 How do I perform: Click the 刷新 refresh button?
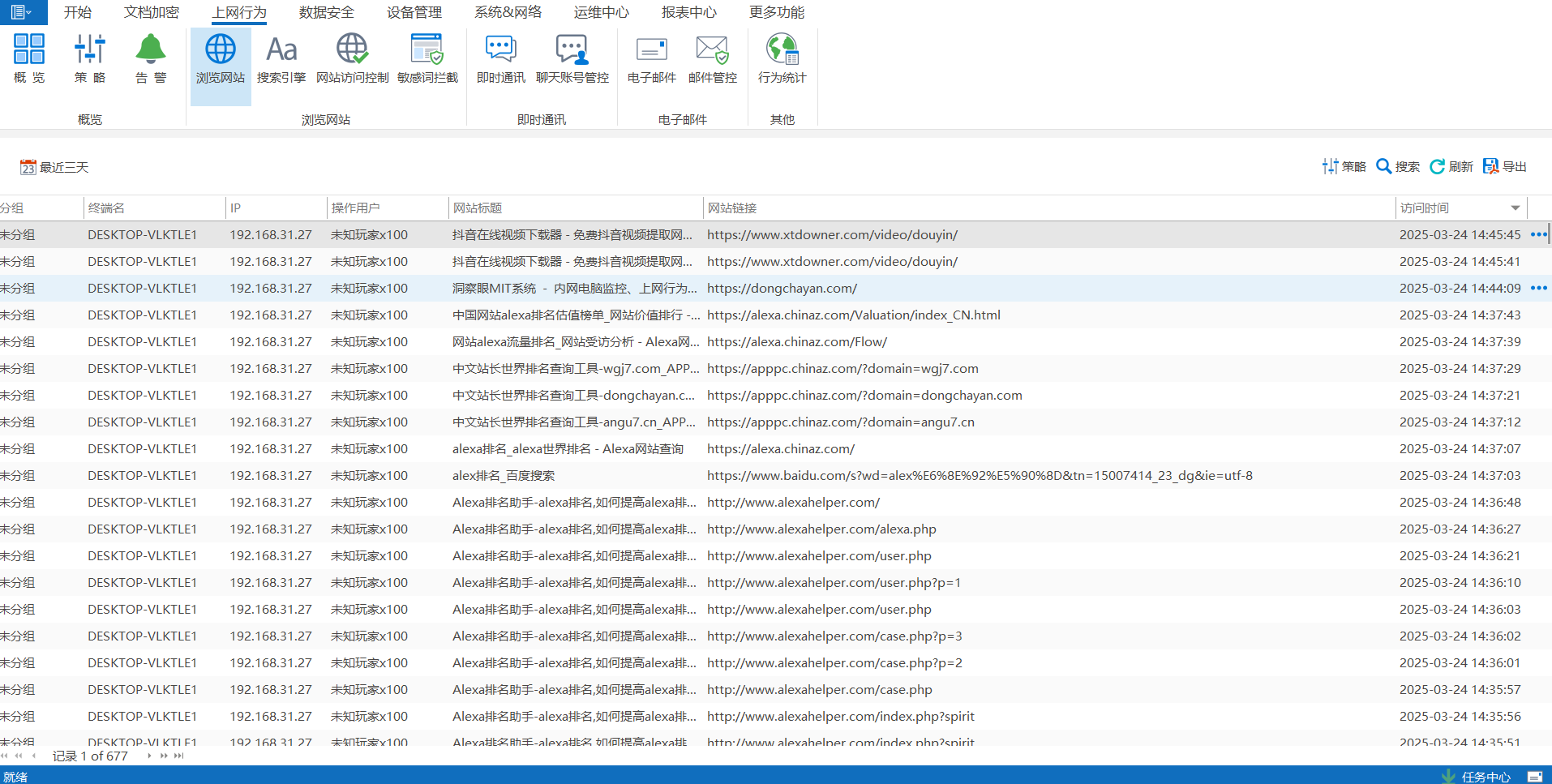[1451, 166]
